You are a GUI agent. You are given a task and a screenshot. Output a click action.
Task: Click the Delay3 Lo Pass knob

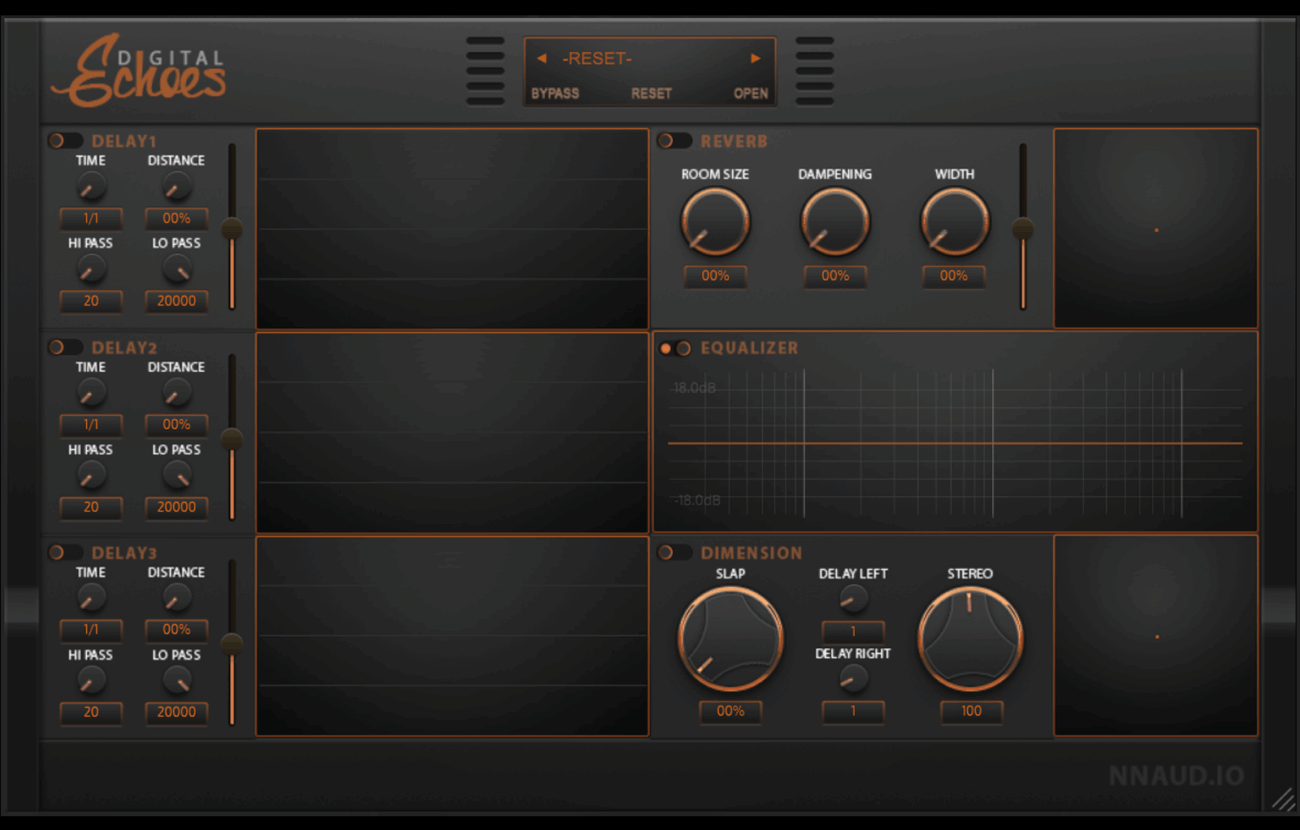(x=177, y=680)
